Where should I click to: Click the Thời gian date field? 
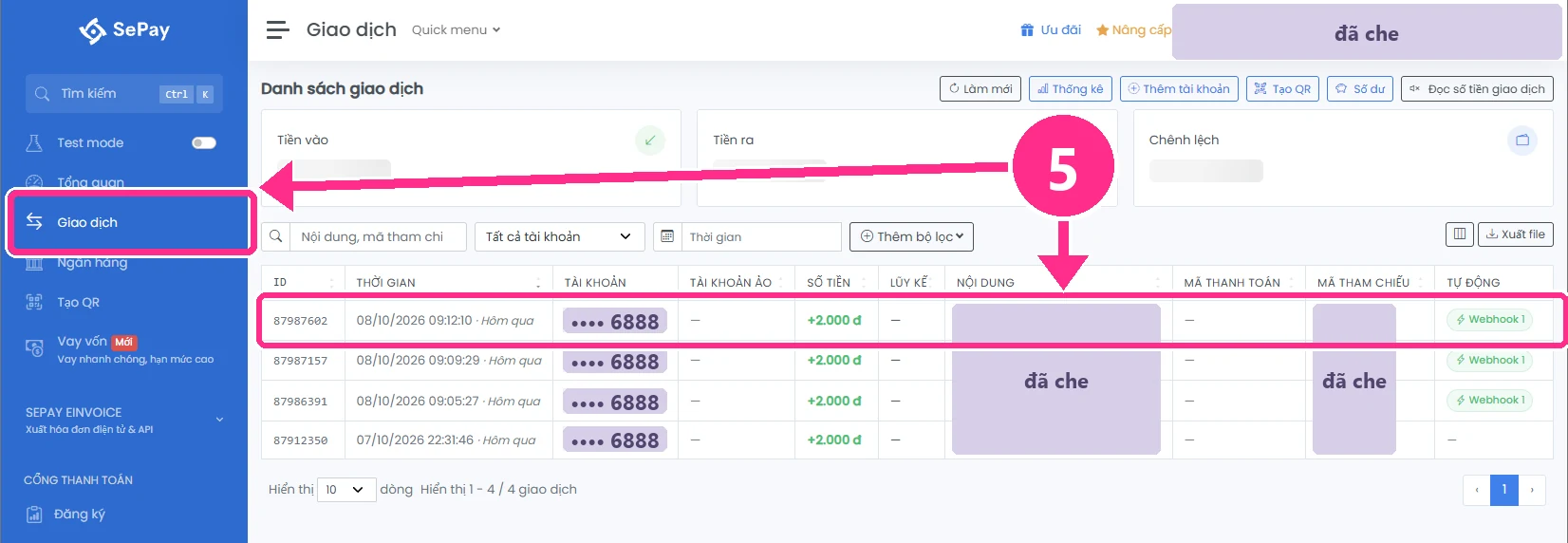761,236
